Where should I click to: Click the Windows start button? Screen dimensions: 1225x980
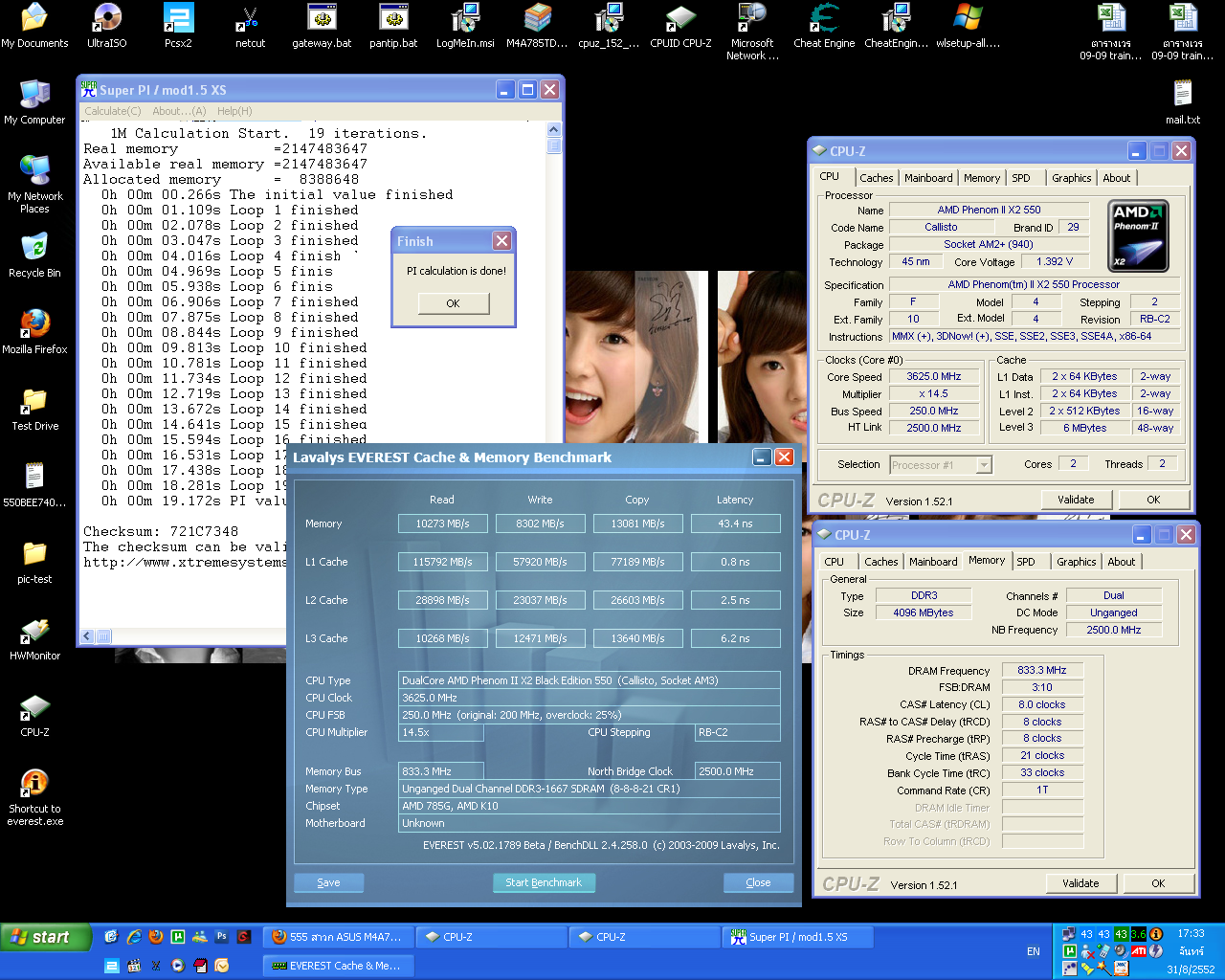[x=46, y=937]
